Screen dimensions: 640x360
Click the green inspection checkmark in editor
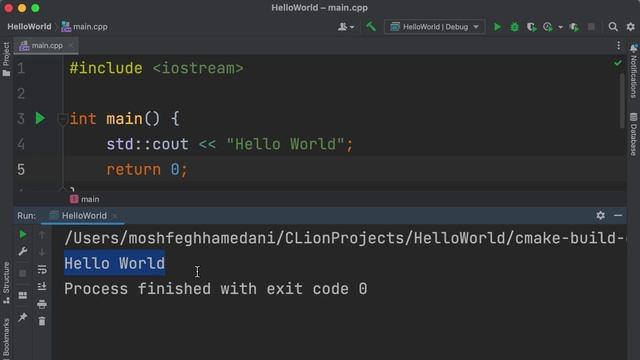point(618,63)
